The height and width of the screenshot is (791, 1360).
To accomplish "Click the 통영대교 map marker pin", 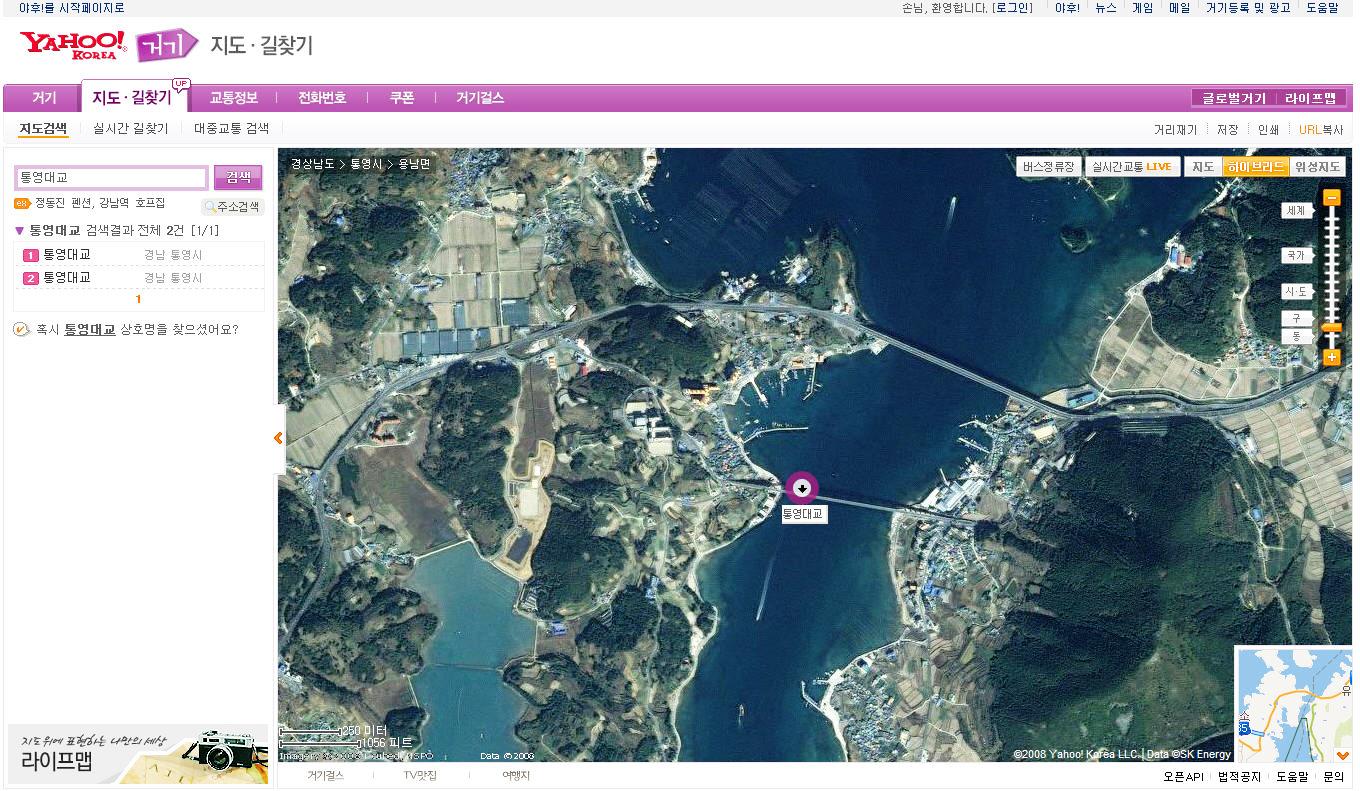I will pos(802,488).
